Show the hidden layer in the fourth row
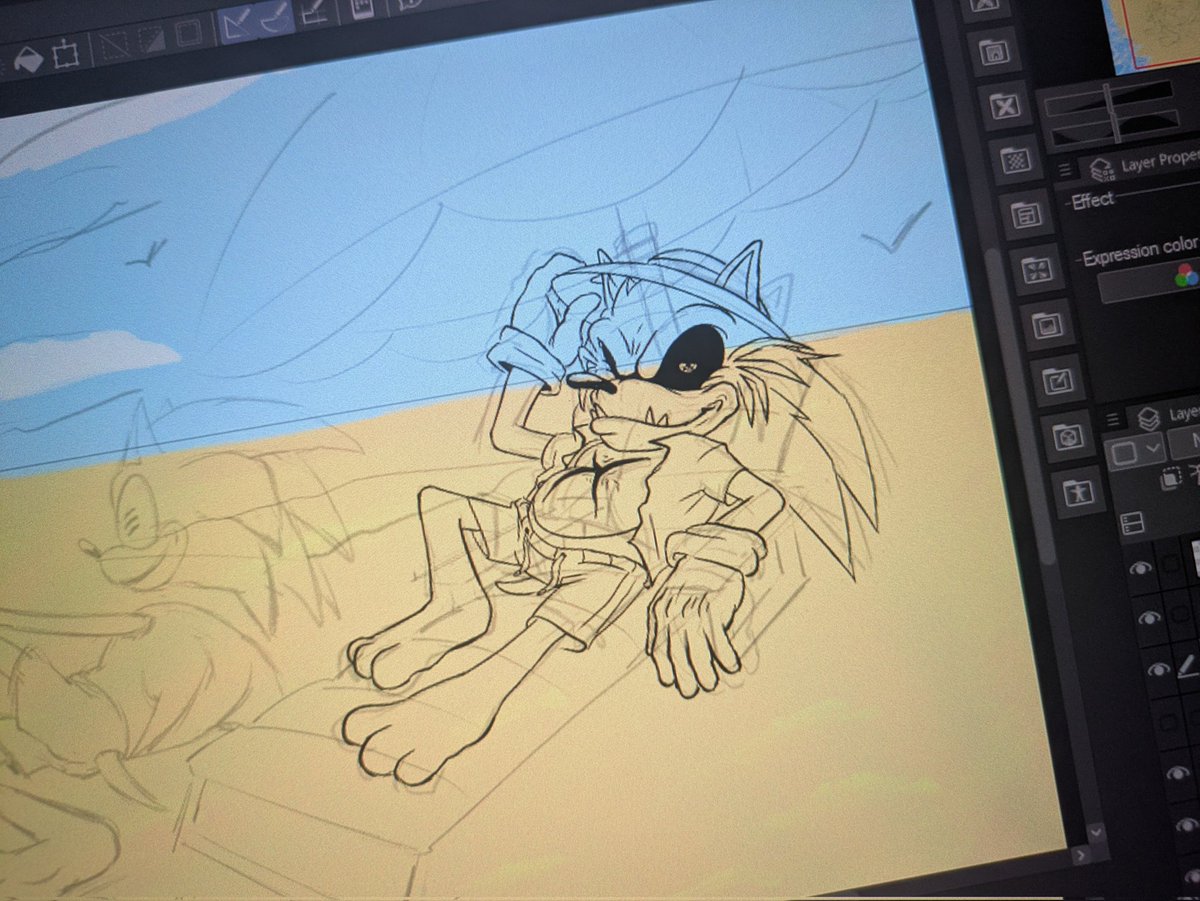The width and height of the screenshot is (1200, 901). click(1170, 720)
